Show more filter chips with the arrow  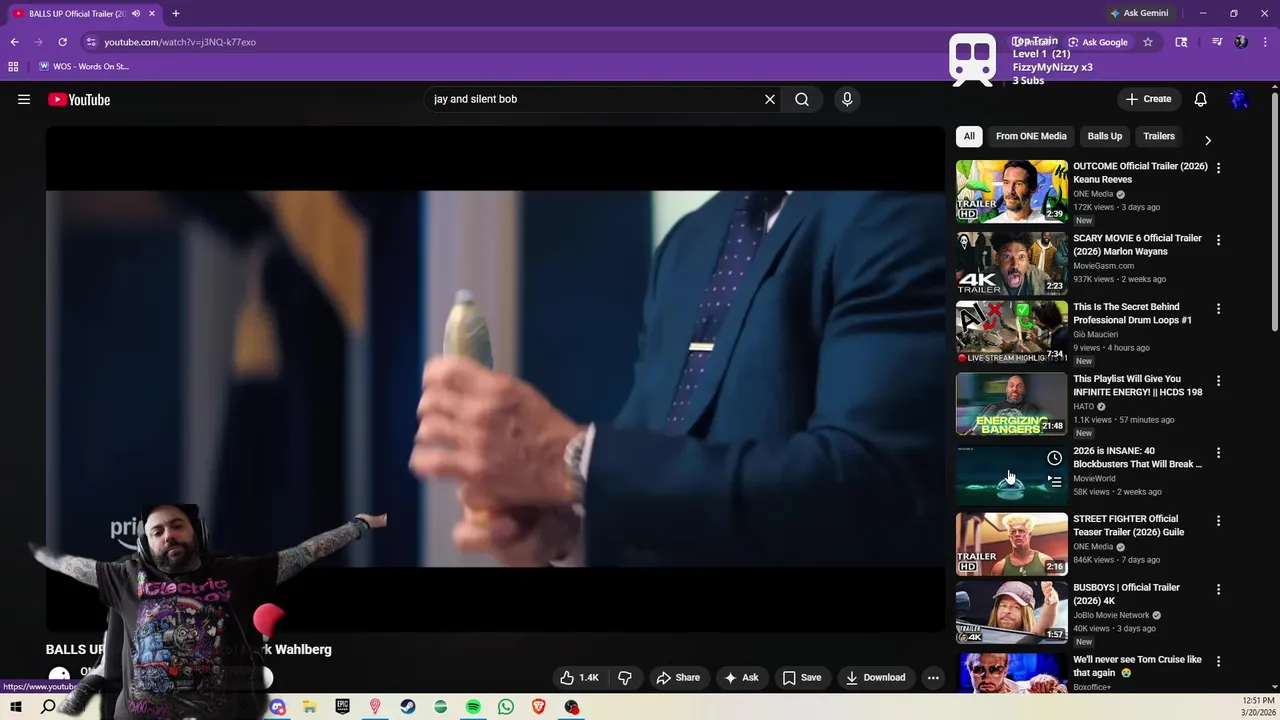click(x=1207, y=140)
